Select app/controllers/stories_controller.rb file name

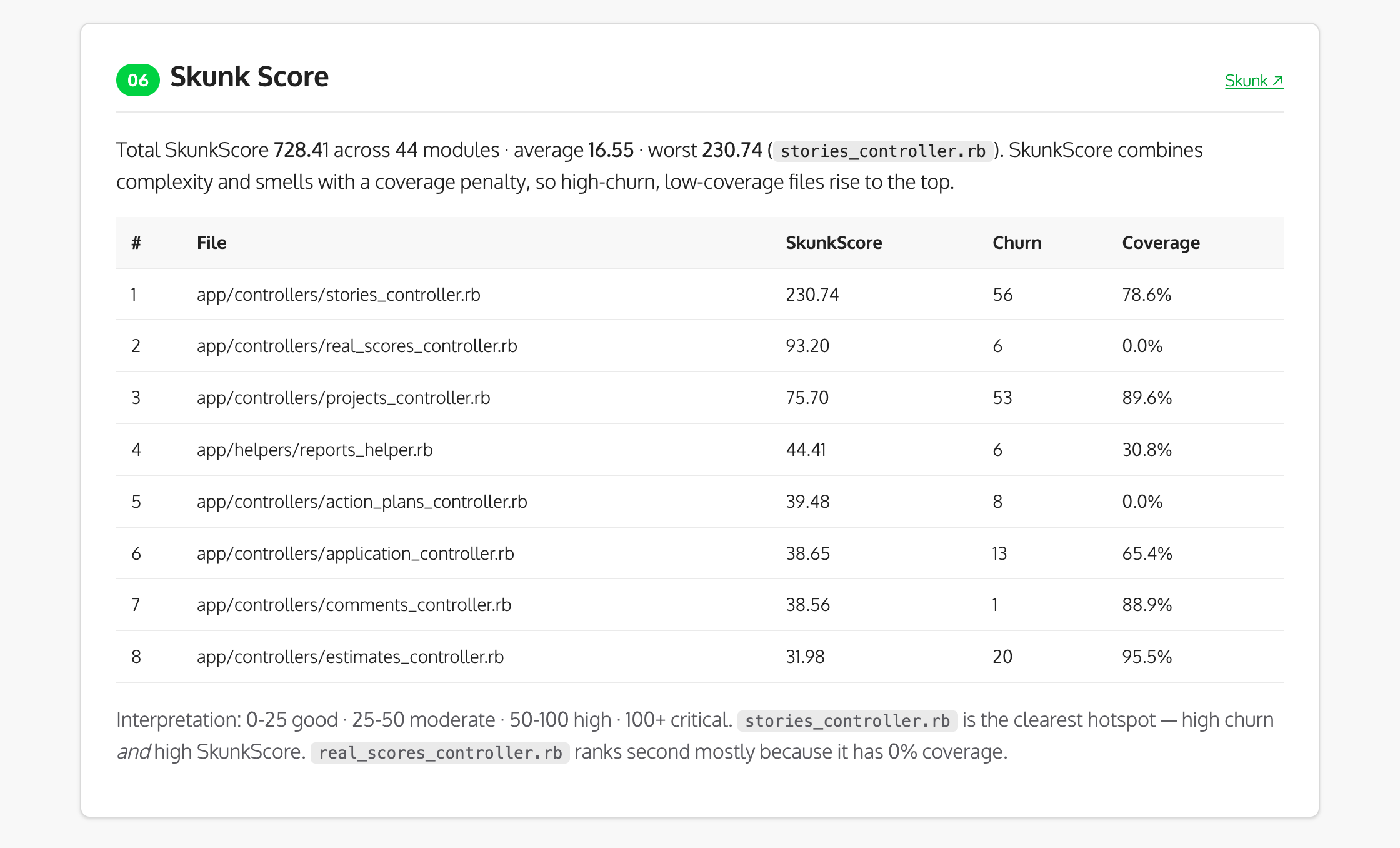[339, 295]
